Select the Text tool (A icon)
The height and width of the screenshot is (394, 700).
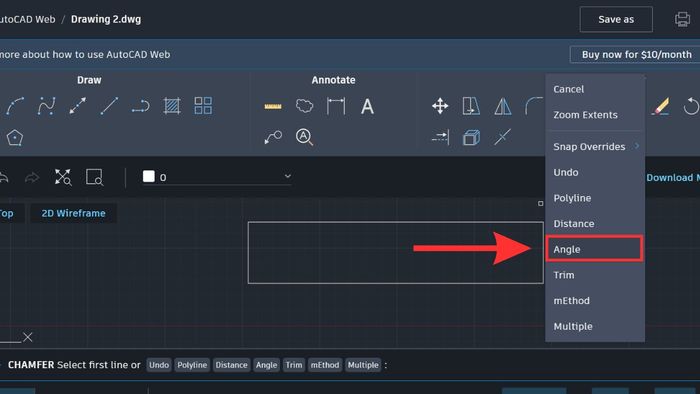(367, 107)
